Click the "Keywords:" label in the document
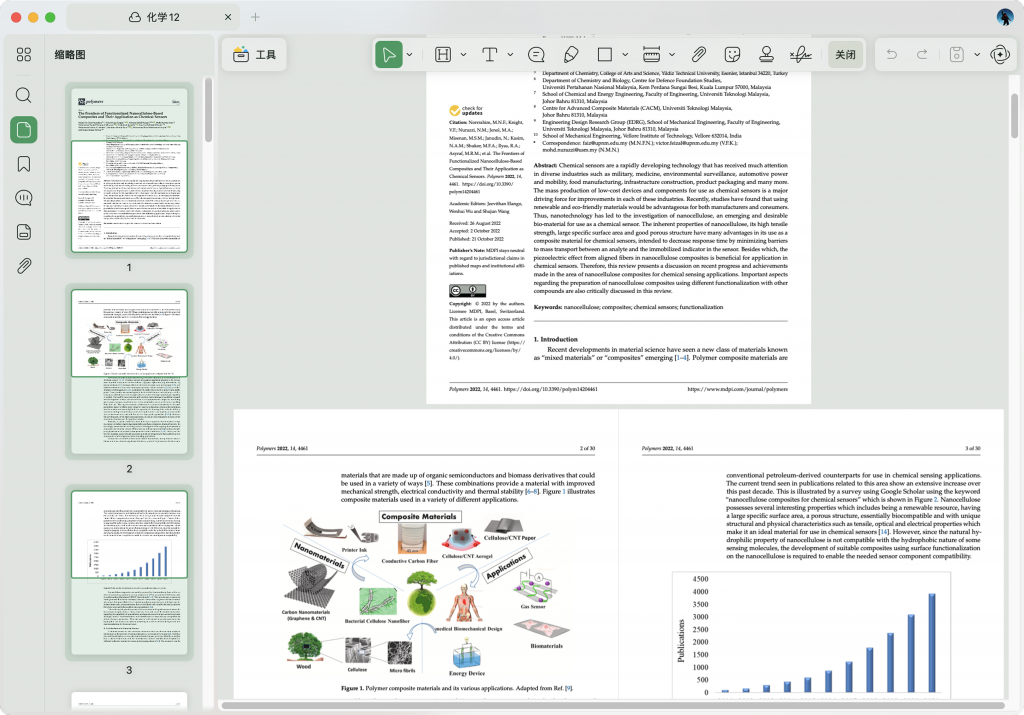The width and height of the screenshot is (1024, 715). pyautogui.click(x=547, y=307)
